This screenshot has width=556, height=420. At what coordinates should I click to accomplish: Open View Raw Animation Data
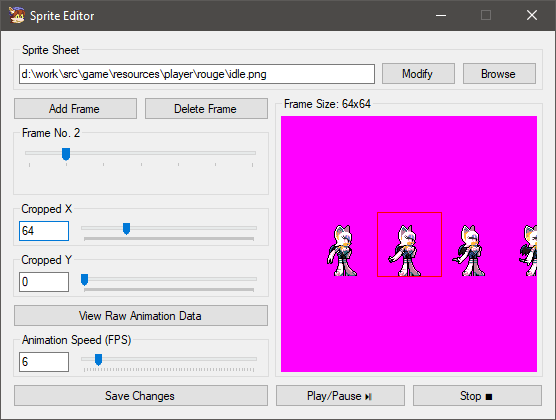tap(141, 315)
